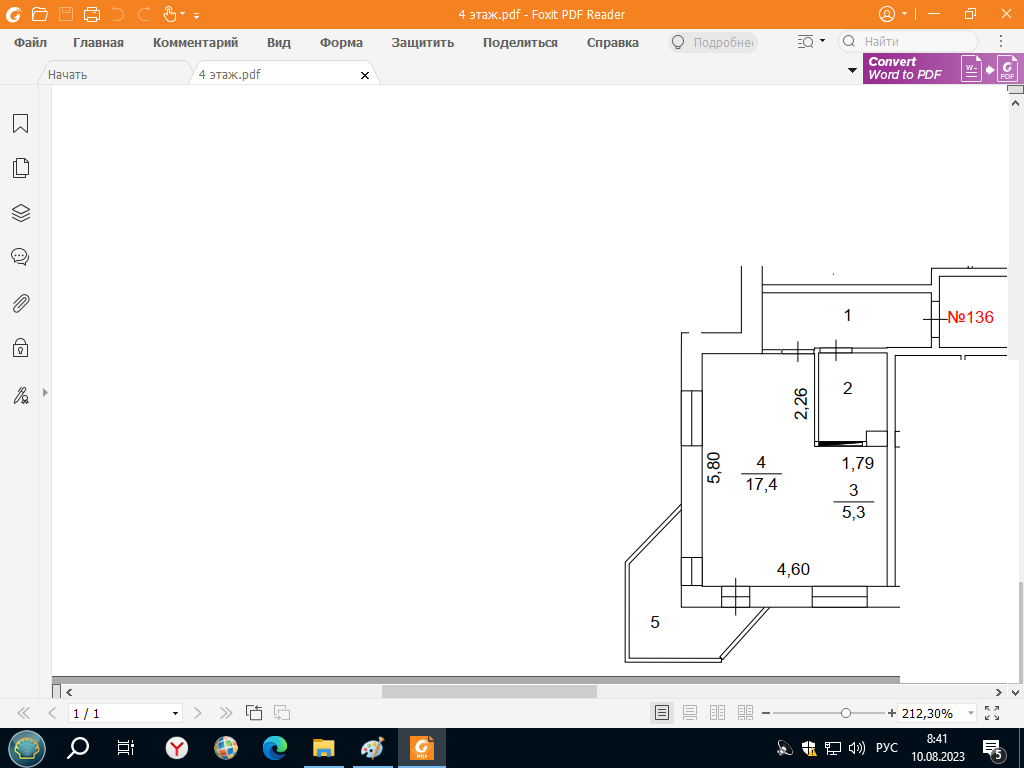The image size is (1024, 768).
Task: Open the Поделиться ribbon tab
Action: click(520, 42)
